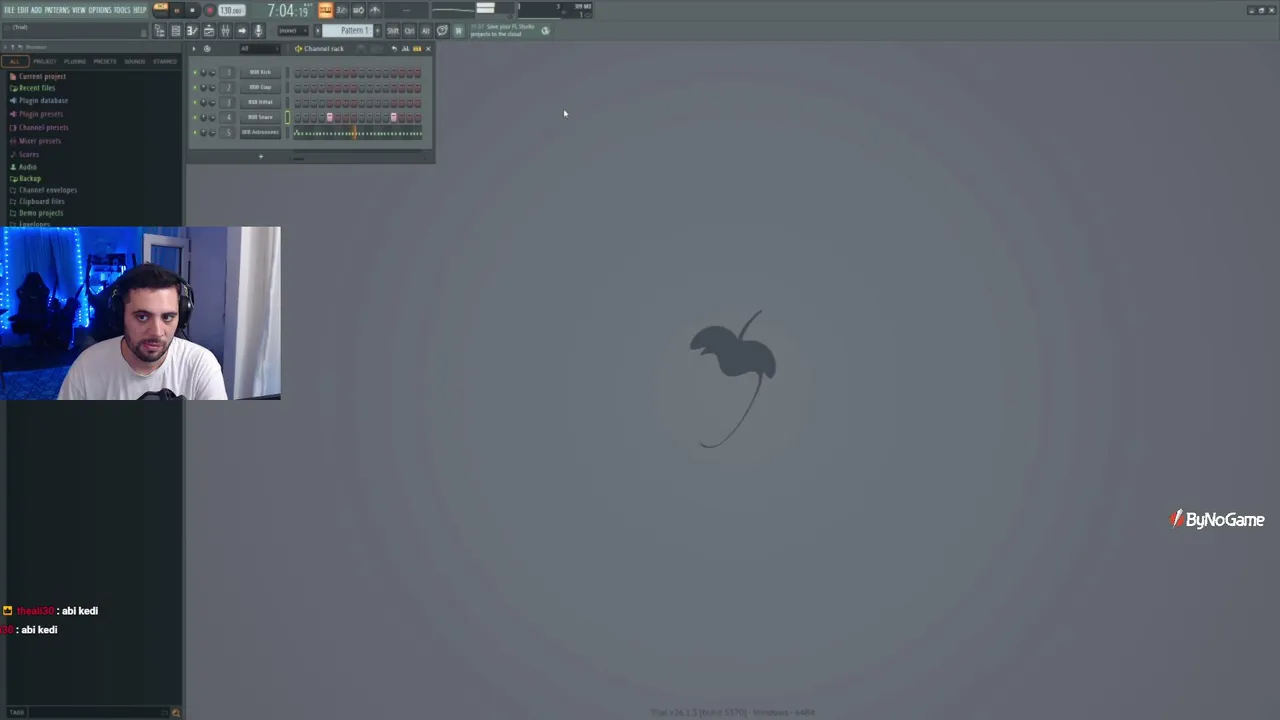
Task: Close the Channel rack window
Action: (x=428, y=49)
